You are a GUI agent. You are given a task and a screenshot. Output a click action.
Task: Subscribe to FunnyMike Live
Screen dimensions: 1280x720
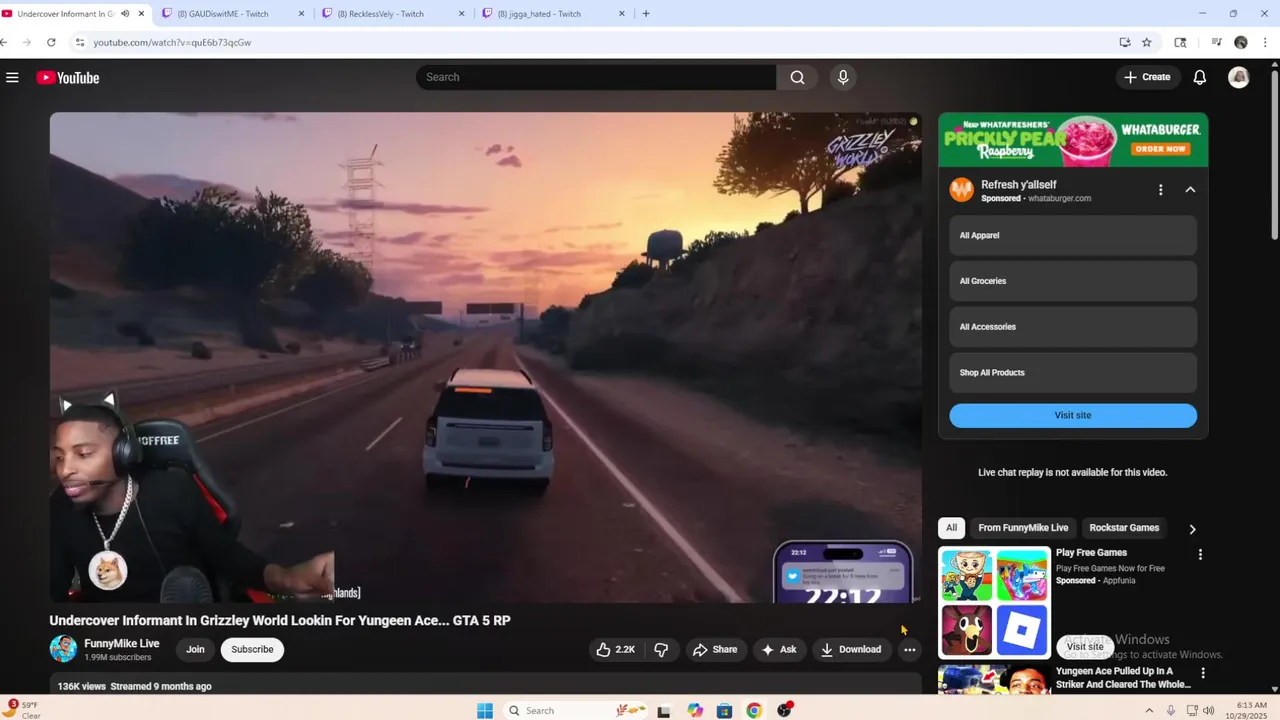point(252,649)
